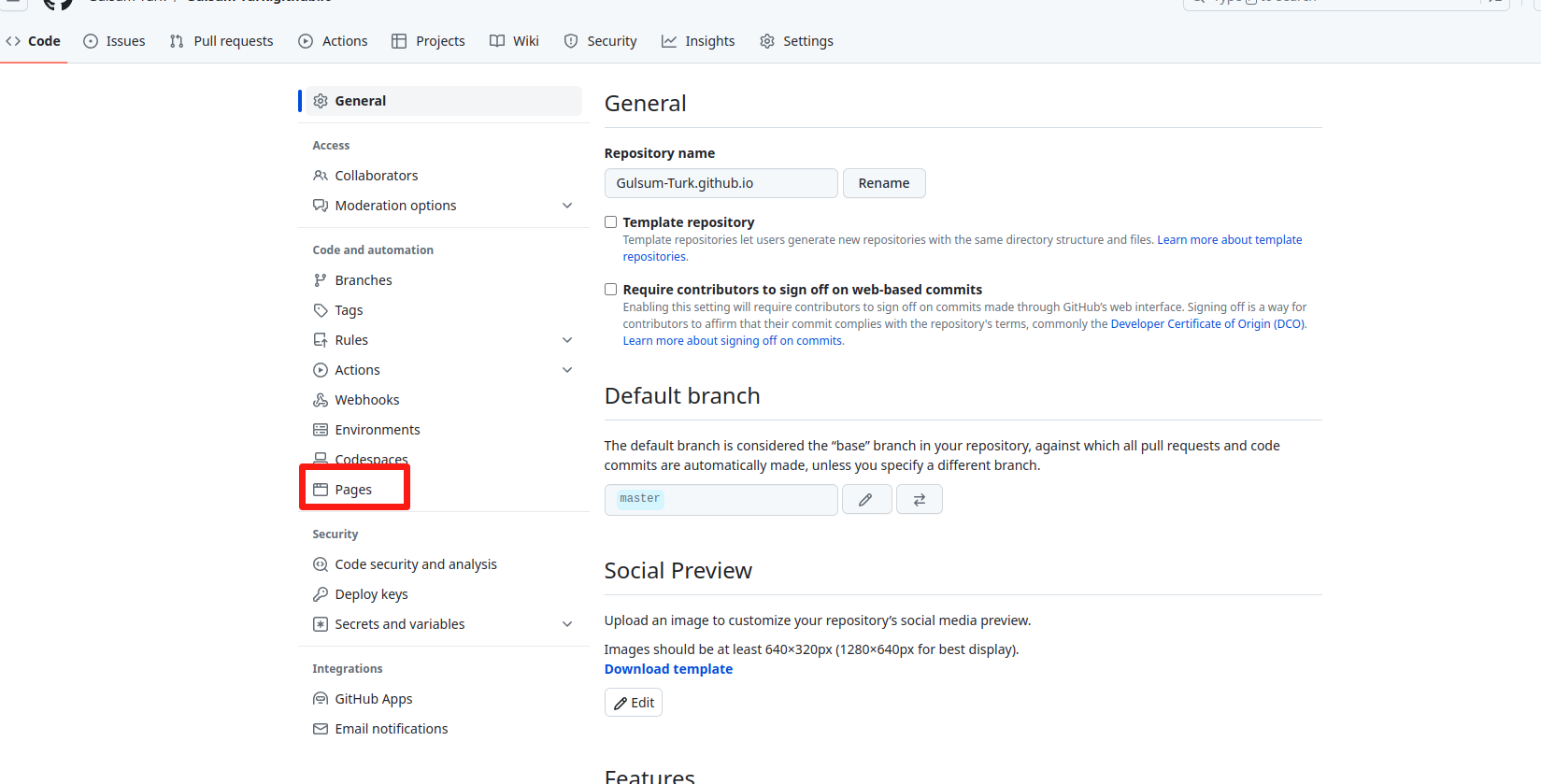Open the Projects tab

(x=428, y=41)
